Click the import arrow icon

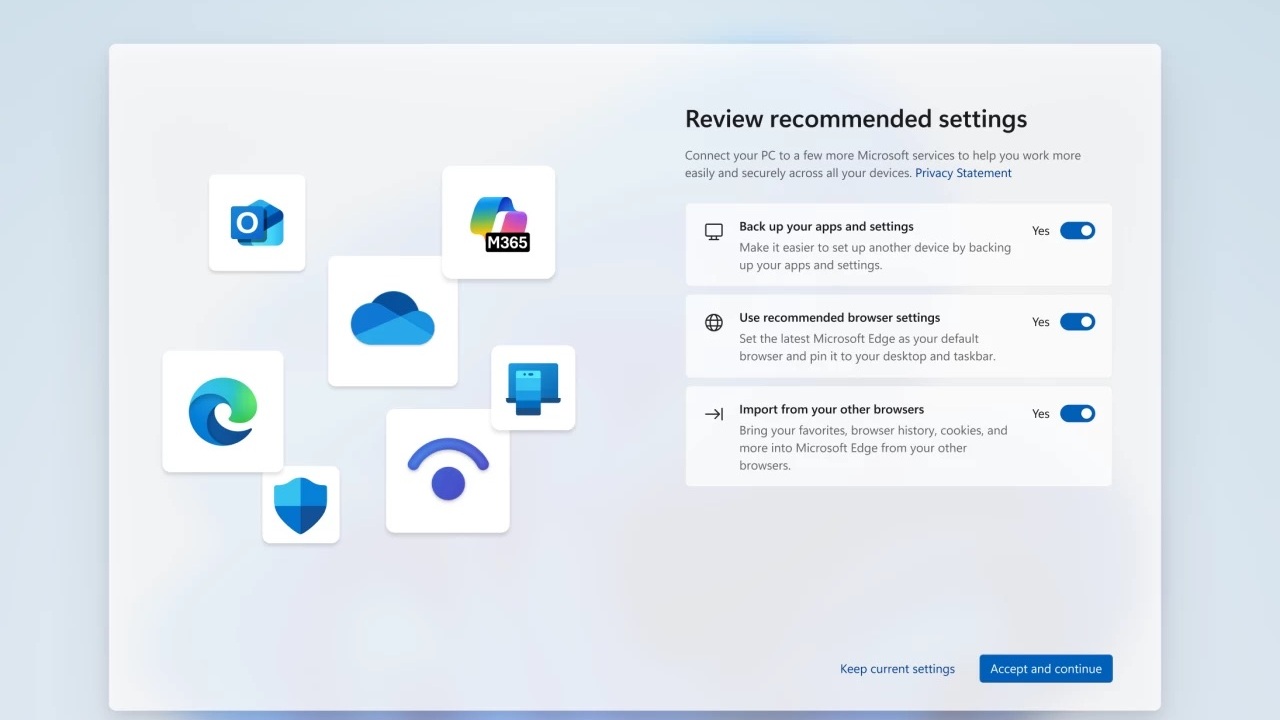tap(714, 414)
